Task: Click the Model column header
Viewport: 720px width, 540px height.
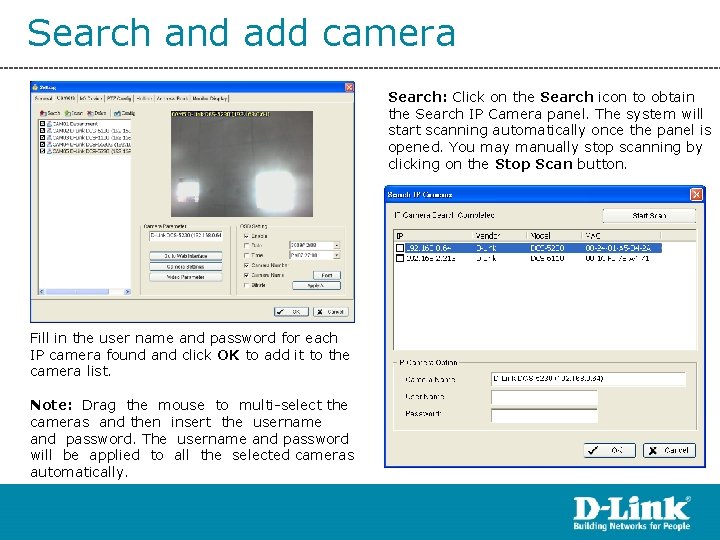Action: click(x=554, y=236)
